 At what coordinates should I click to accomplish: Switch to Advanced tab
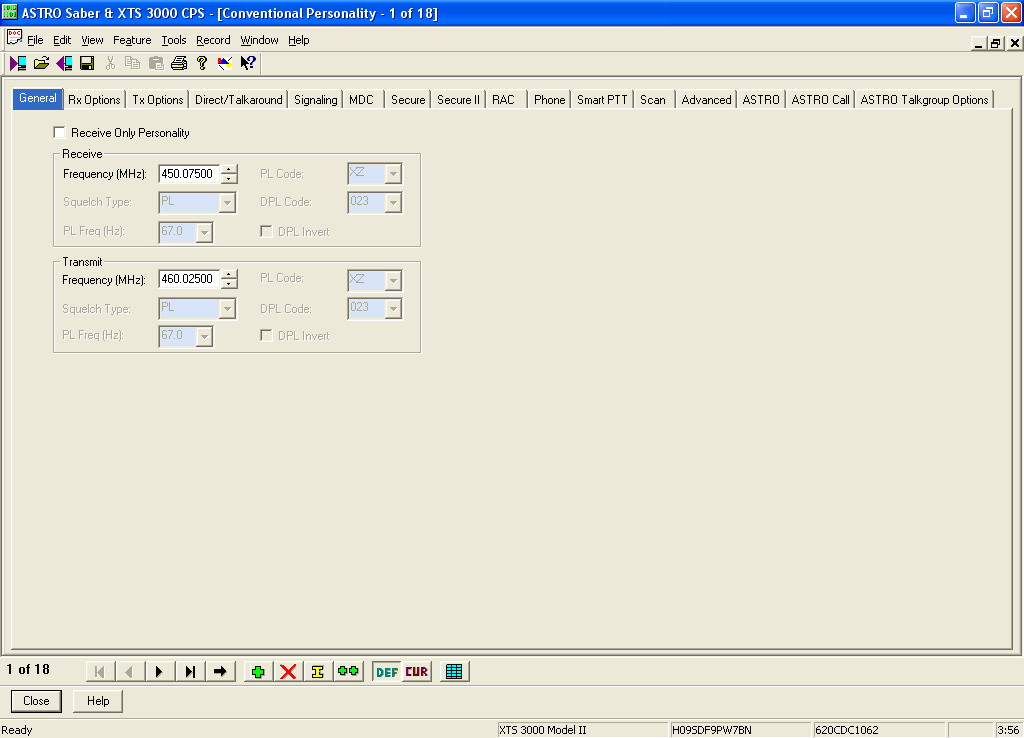click(706, 100)
